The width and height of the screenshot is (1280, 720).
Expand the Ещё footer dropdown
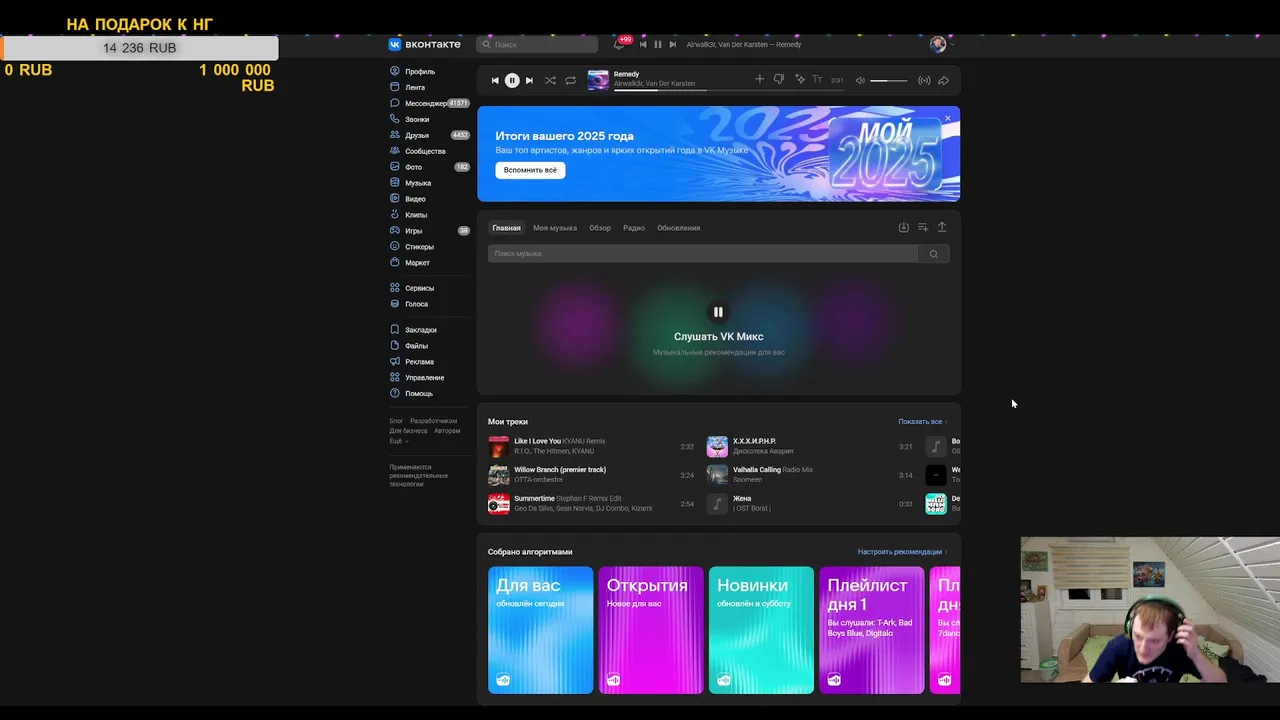click(398, 441)
